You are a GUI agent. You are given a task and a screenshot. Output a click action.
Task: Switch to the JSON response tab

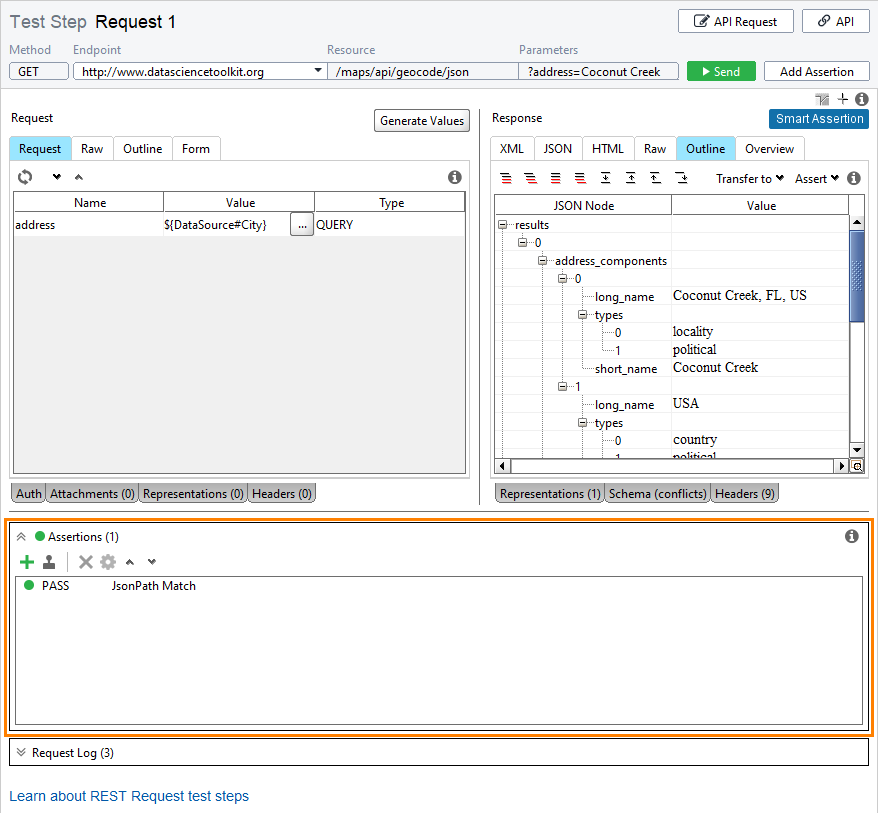[x=558, y=149]
